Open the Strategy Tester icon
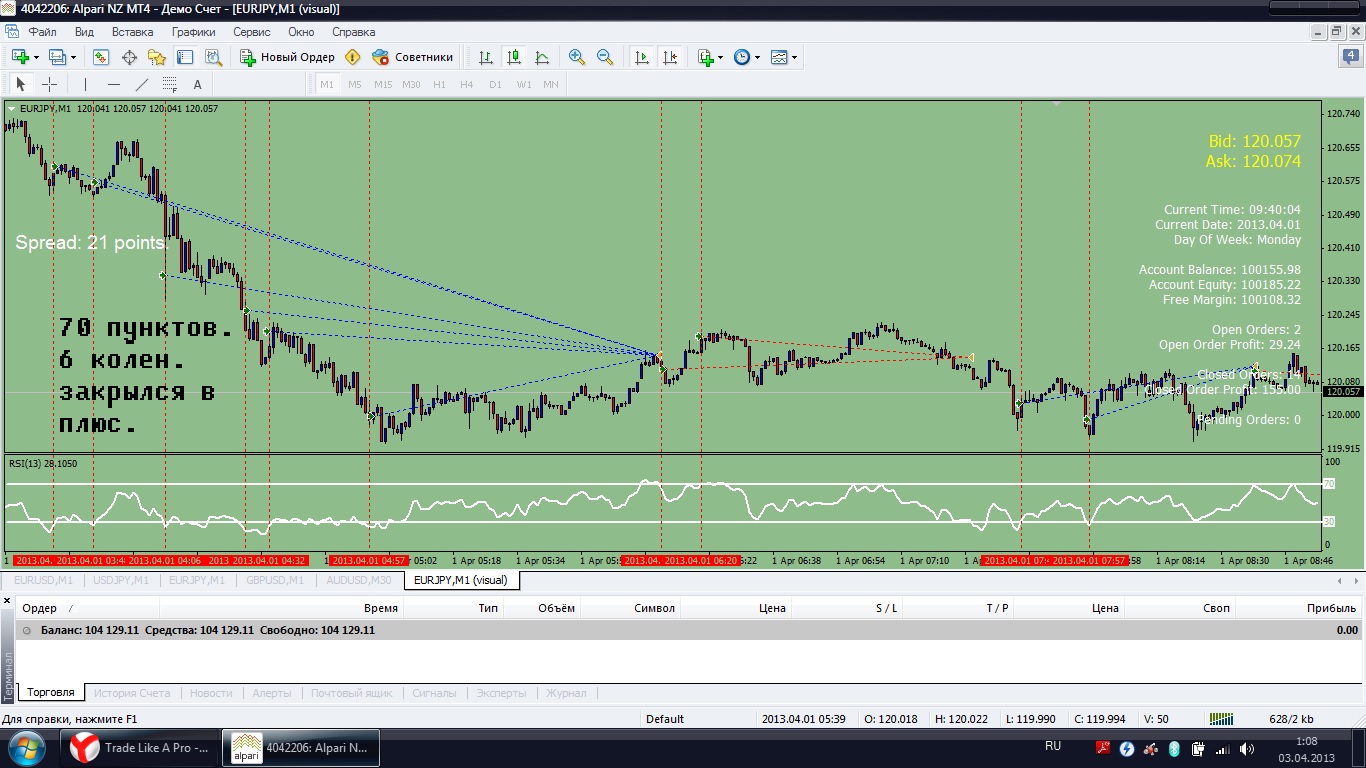Screen dimensions: 1366x768 point(213,57)
